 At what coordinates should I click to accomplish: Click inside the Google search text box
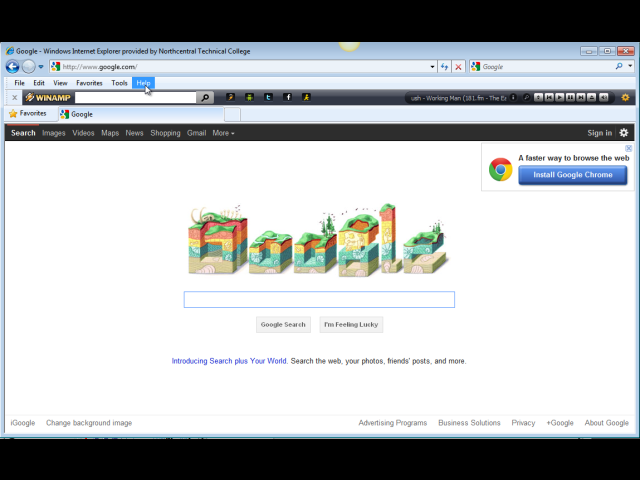click(x=319, y=300)
